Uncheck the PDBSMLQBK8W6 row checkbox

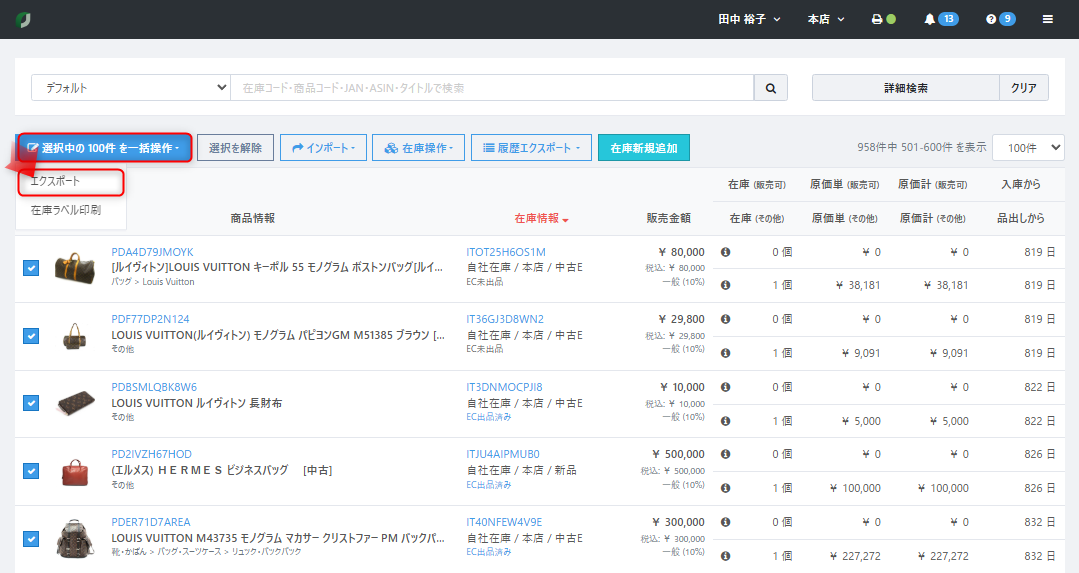31,403
